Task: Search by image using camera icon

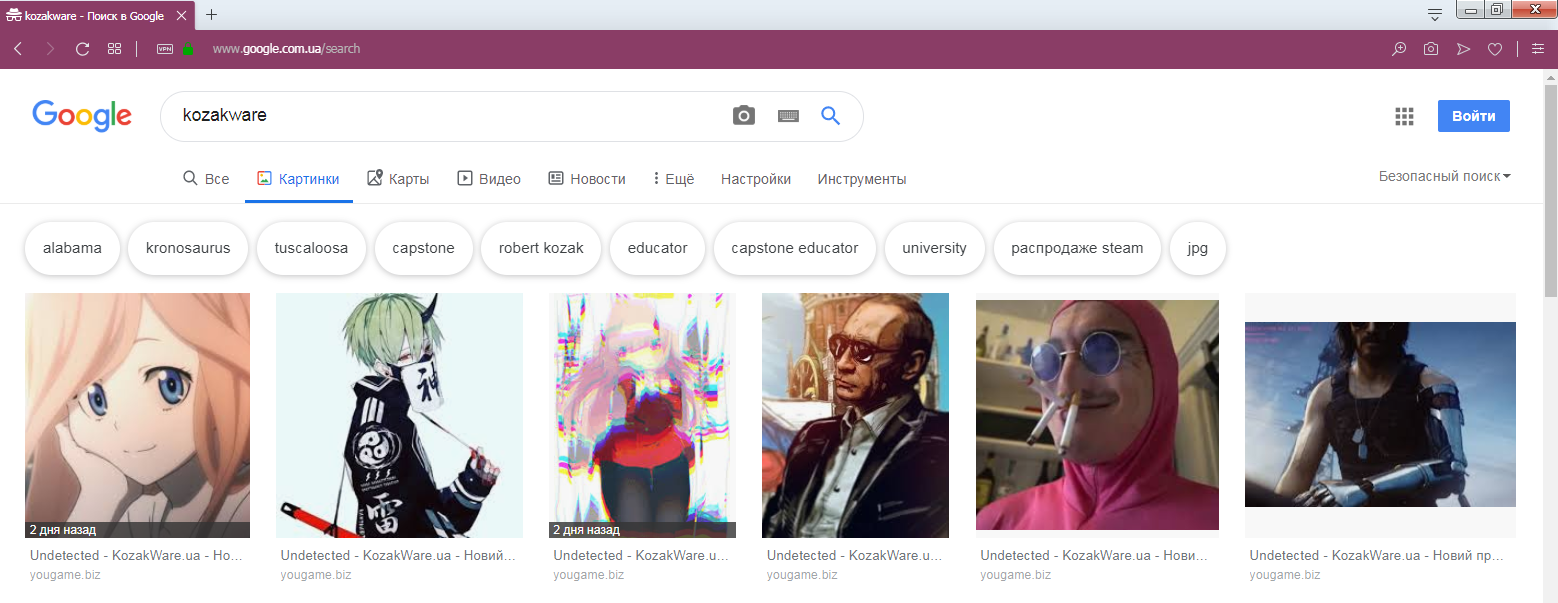Action: click(x=744, y=116)
